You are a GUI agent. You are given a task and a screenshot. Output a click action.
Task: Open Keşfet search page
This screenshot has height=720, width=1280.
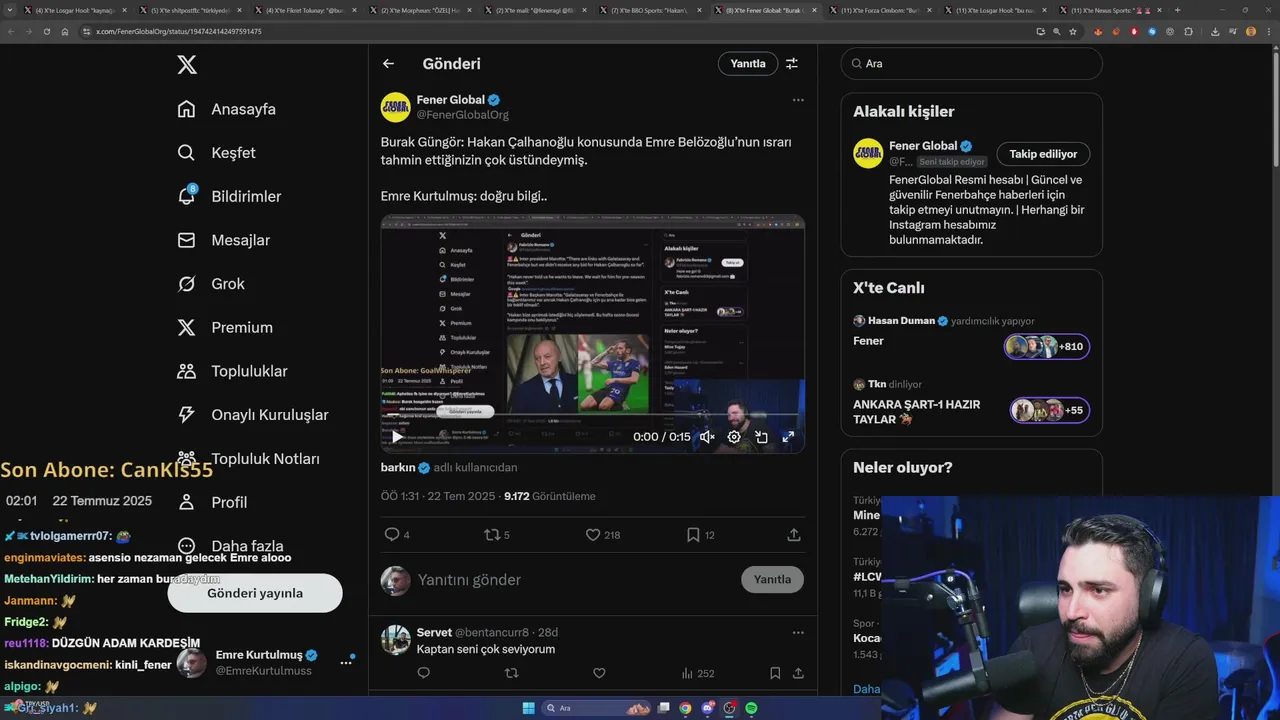[x=216, y=153]
